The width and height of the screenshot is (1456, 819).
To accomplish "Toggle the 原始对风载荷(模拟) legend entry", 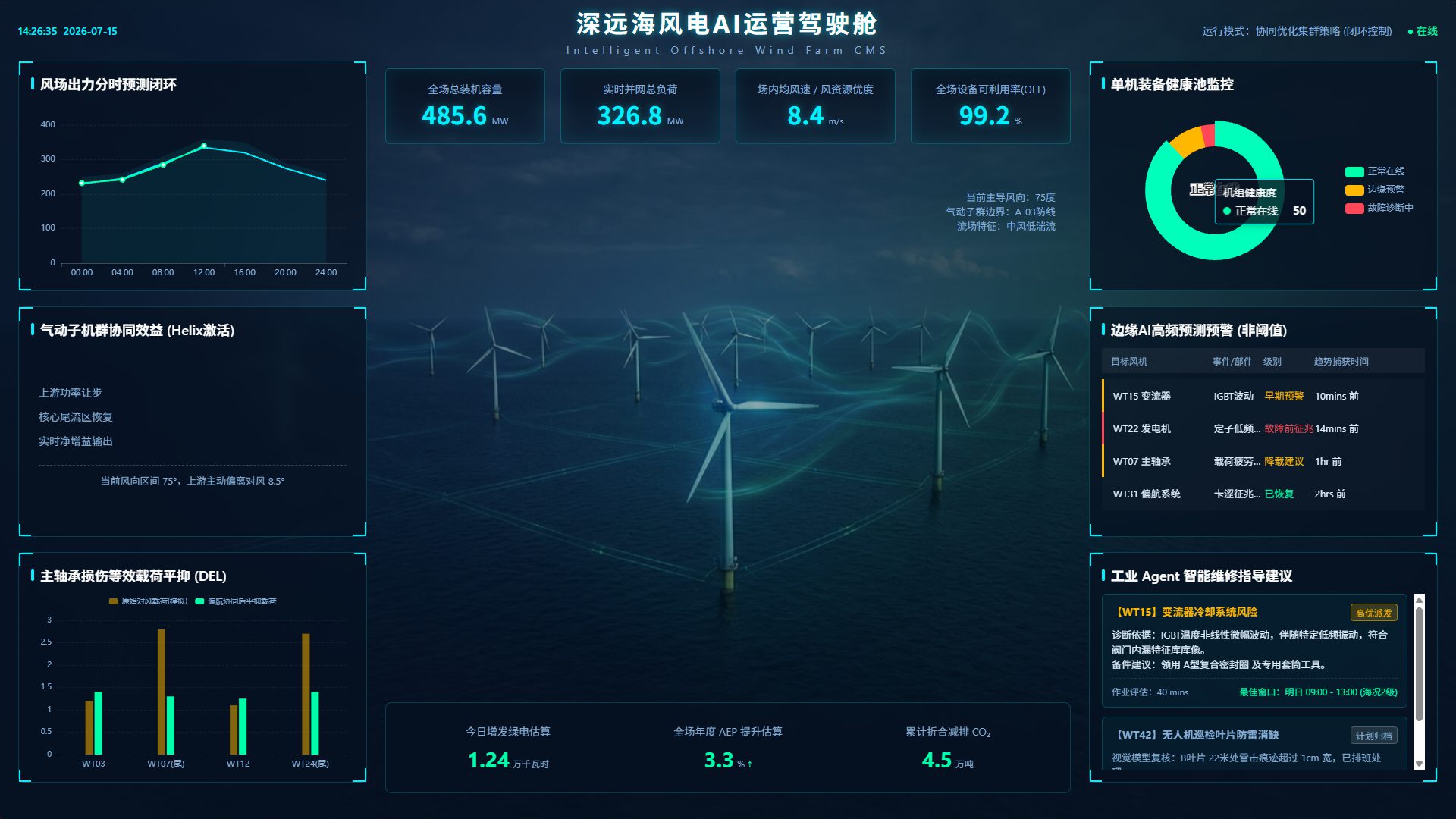I will [148, 601].
